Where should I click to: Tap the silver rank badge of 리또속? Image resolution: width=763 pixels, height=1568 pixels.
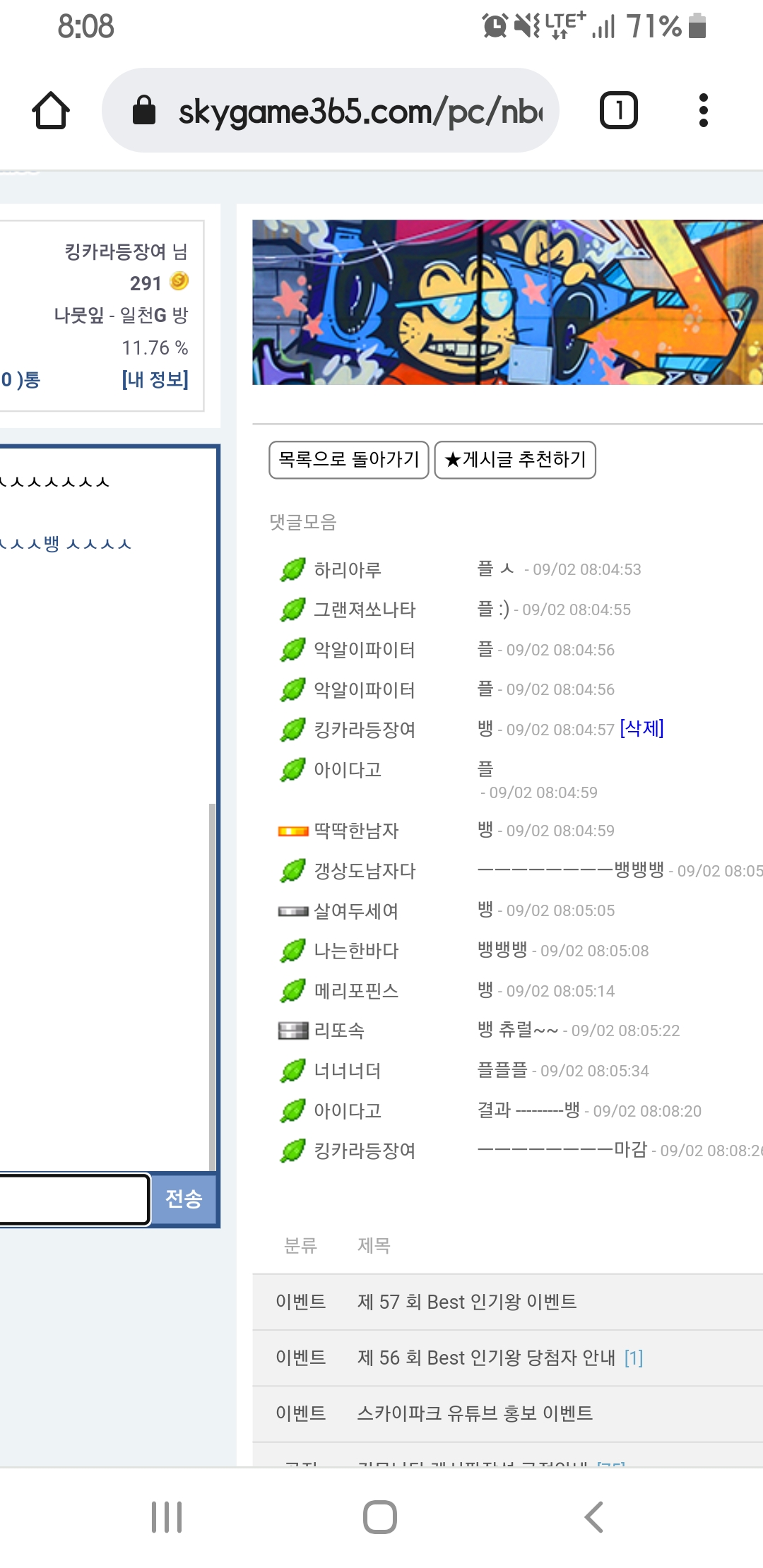coord(293,1031)
